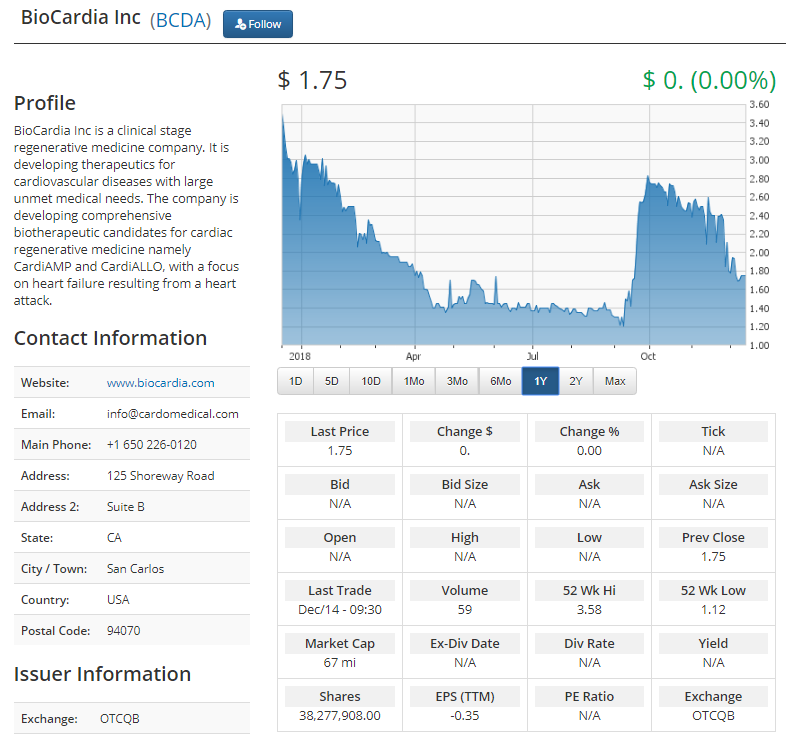Click the 2018 label on chart axis
This screenshot has width=786, height=734.
(300, 356)
